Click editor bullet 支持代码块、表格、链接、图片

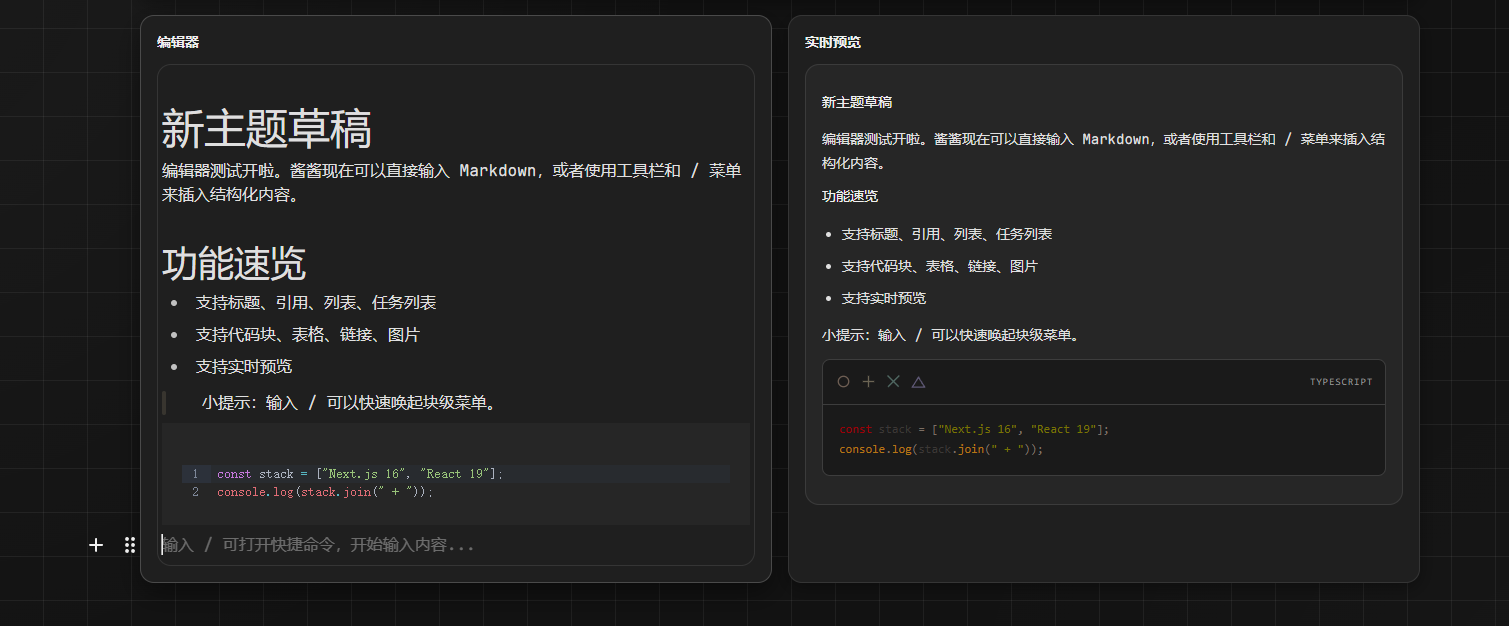pos(307,335)
